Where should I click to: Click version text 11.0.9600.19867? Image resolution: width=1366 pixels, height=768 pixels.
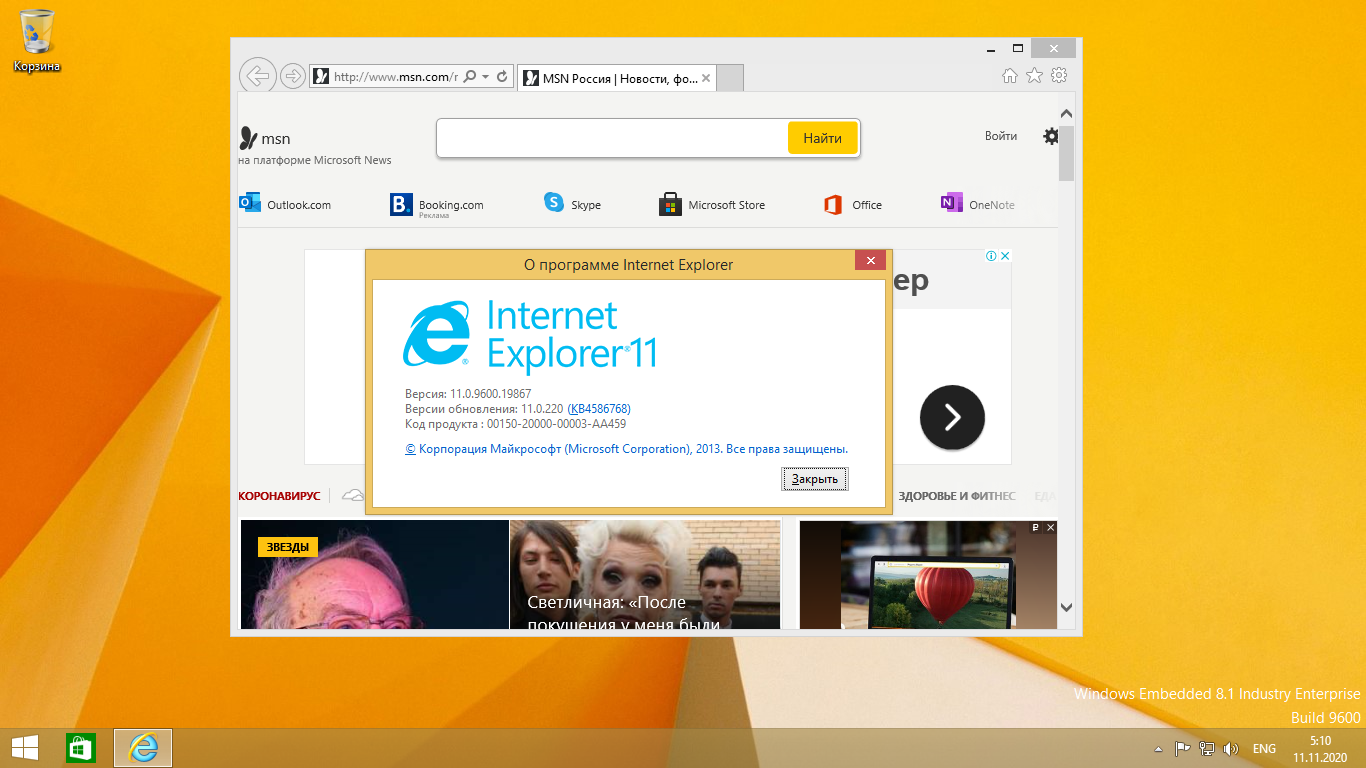[x=490, y=394]
